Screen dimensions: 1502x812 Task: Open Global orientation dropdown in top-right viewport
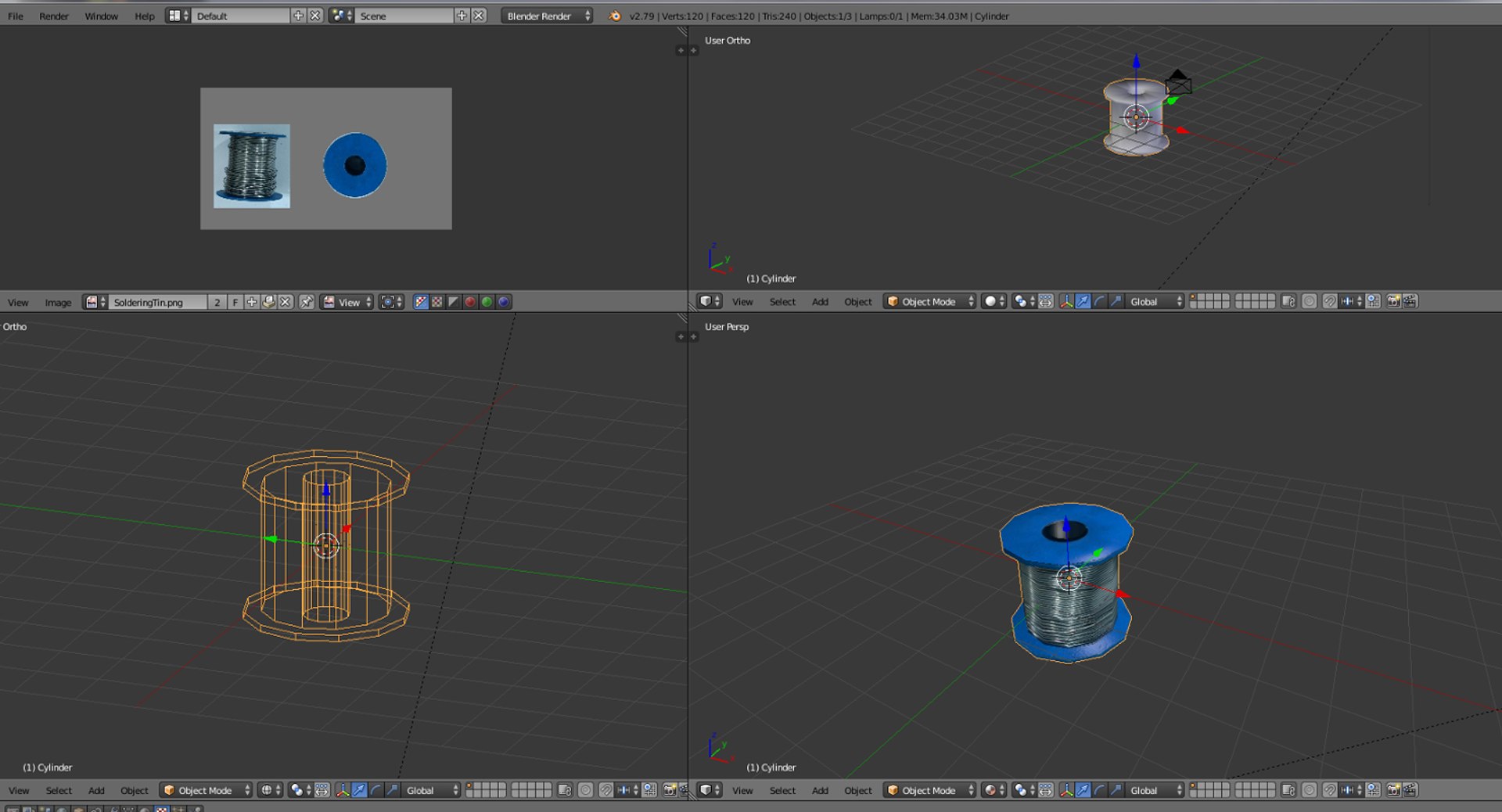coord(1155,301)
